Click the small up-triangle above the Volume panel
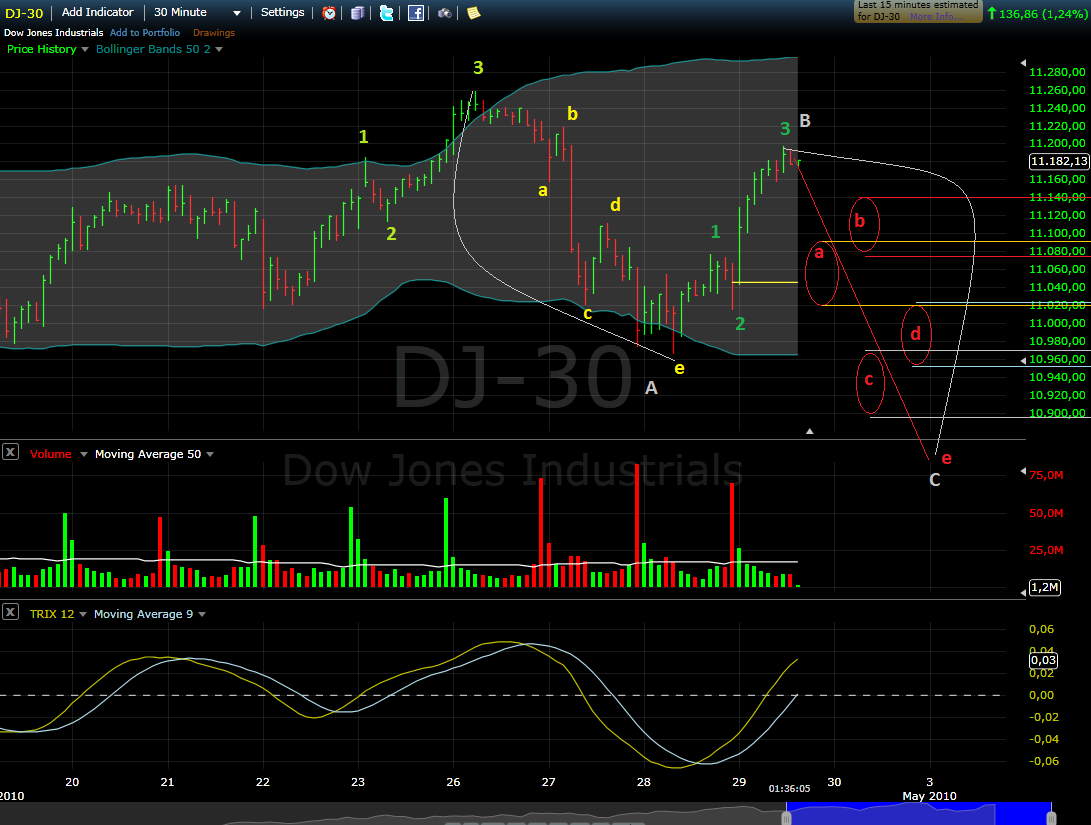The width and height of the screenshot is (1091, 825). tap(809, 431)
